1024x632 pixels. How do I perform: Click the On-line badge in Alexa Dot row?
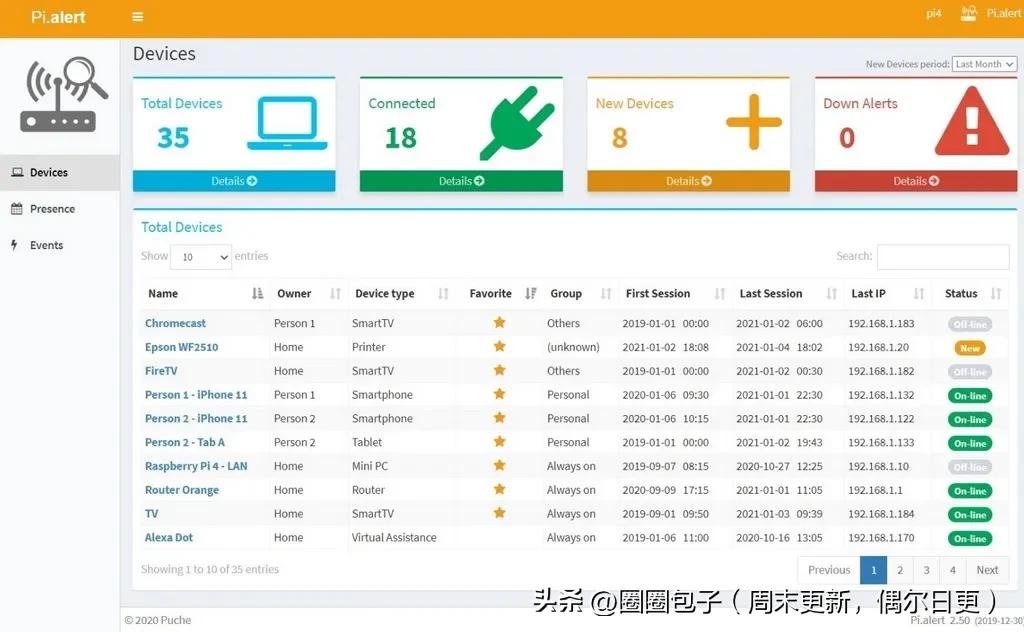pyautogui.click(x=970, y=539)
